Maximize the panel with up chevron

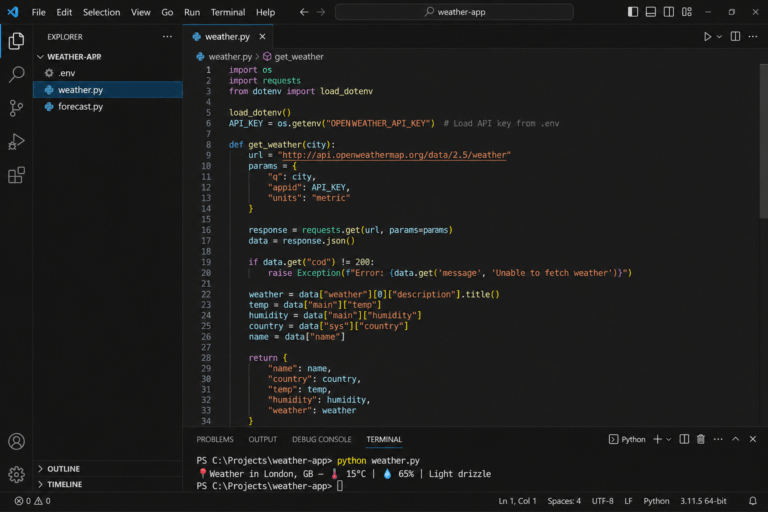736,439
